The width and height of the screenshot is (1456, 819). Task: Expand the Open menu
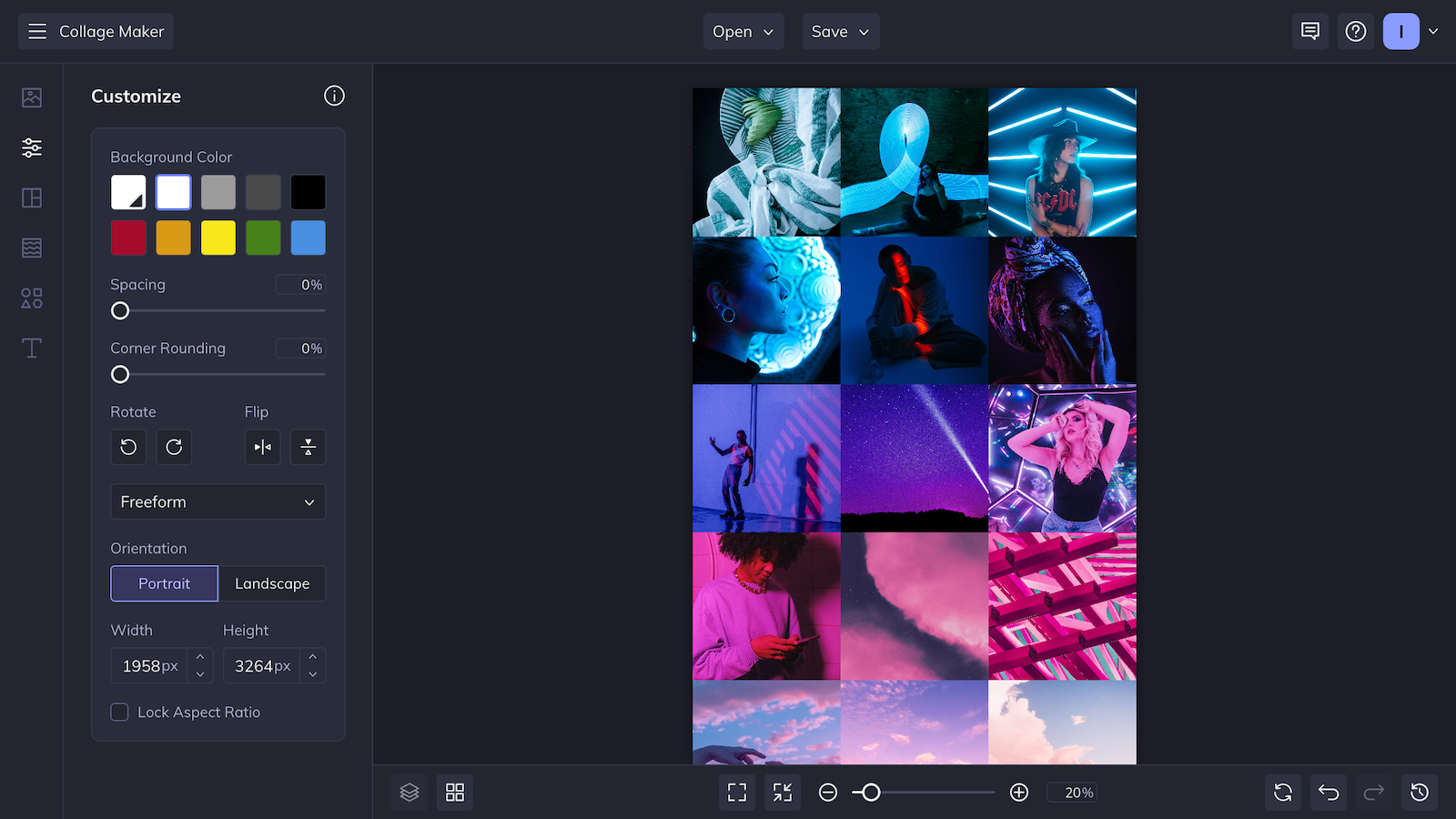coord(743,31)
